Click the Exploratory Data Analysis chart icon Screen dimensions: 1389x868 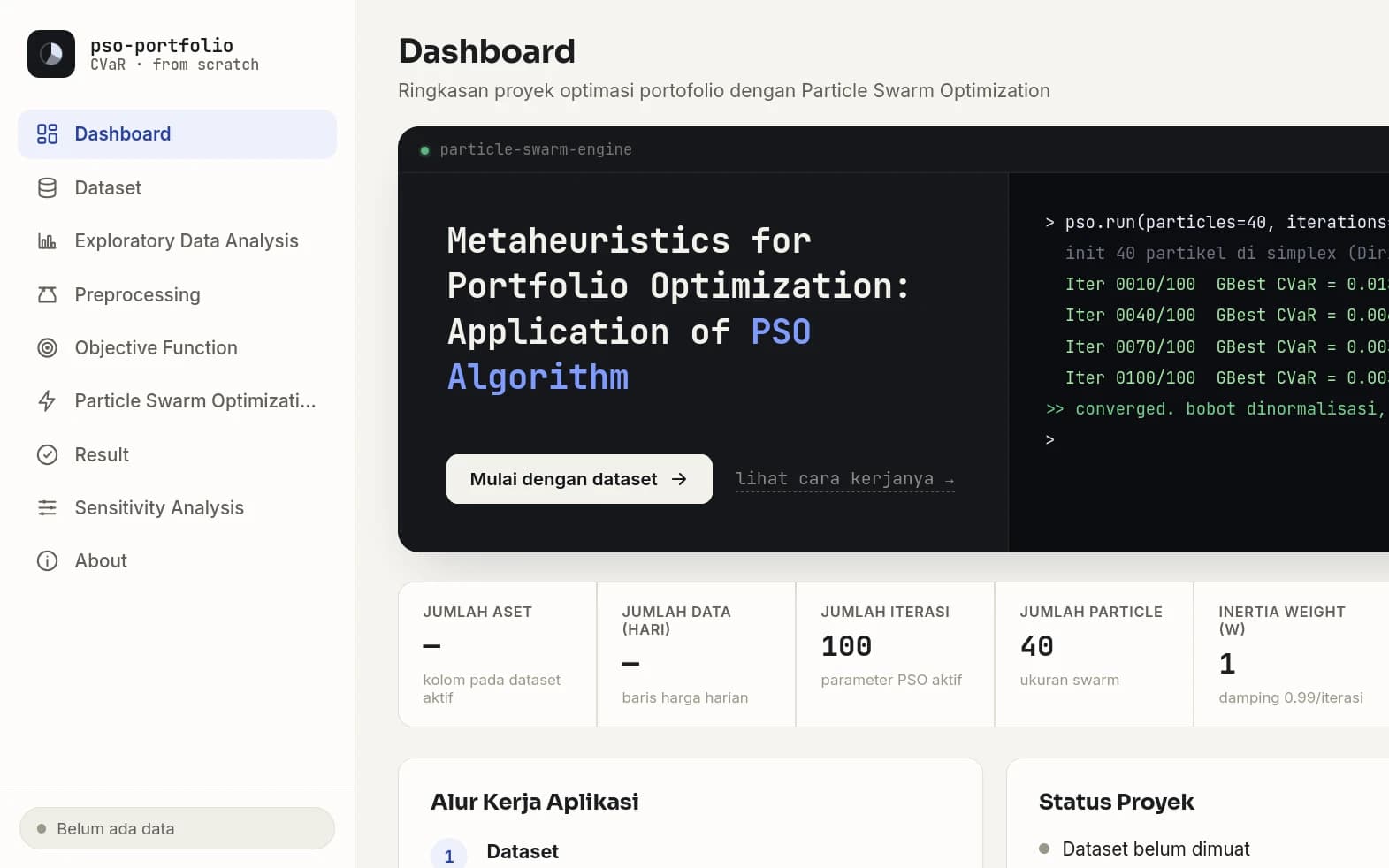tap(47, 241)
